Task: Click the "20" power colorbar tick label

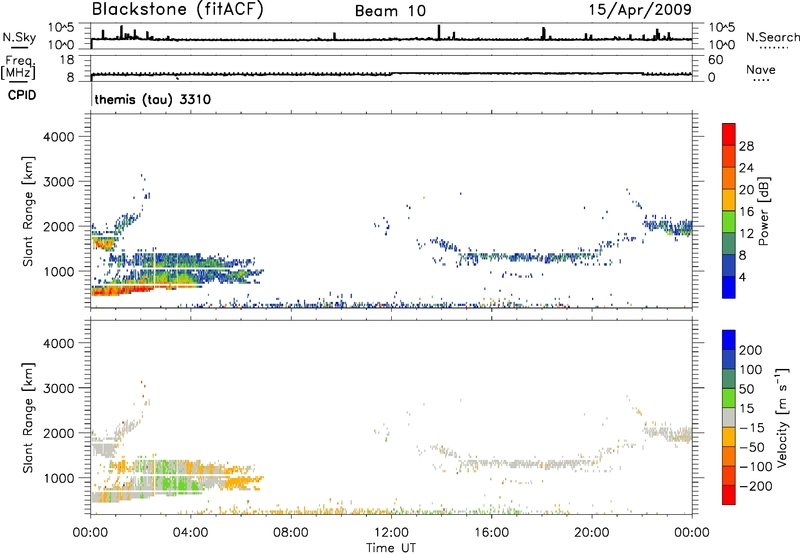Action: [x=746, y=190]
